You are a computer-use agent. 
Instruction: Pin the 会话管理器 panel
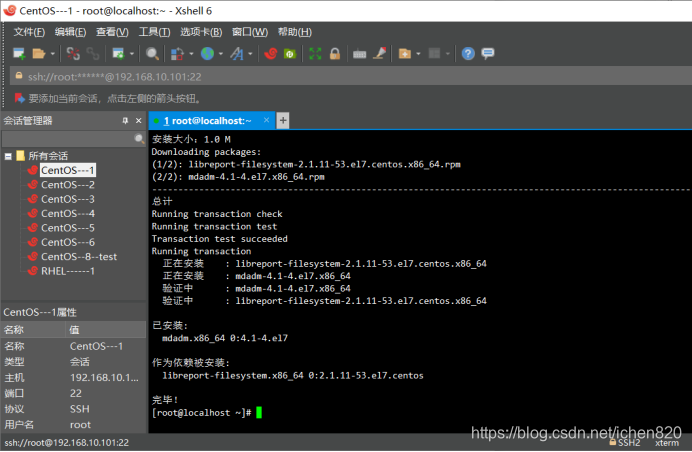[x=125, y=121]
